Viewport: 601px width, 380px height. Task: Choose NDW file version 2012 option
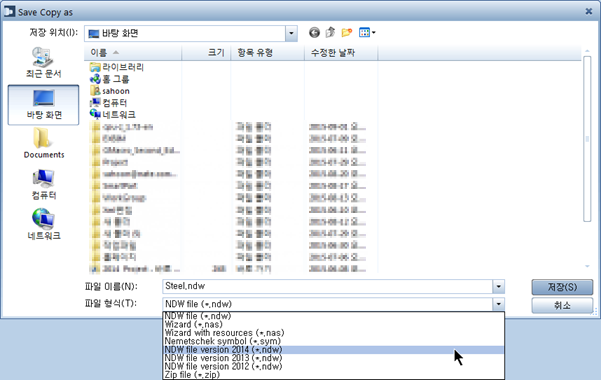pos(333,366)
